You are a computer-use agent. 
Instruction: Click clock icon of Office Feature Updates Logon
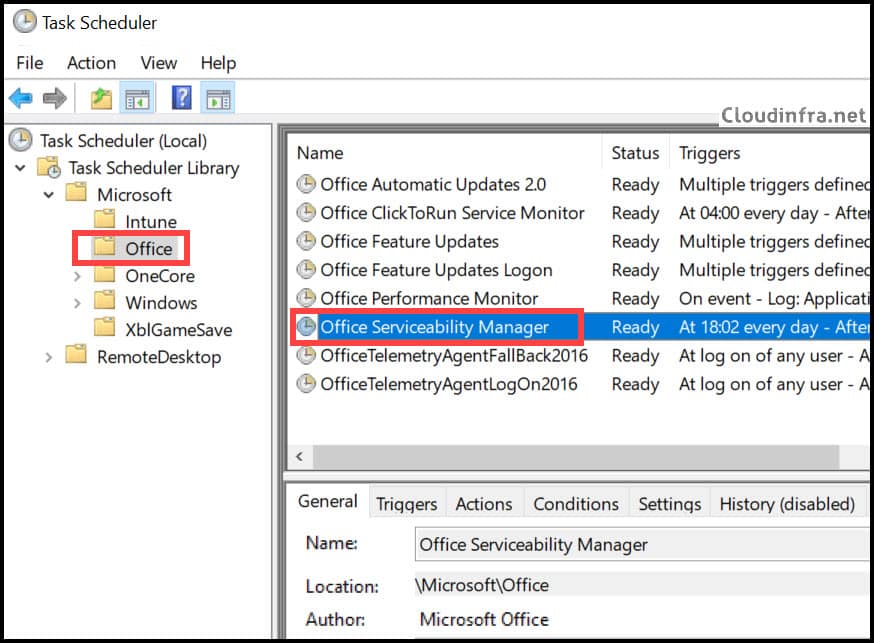click(306, 269)
